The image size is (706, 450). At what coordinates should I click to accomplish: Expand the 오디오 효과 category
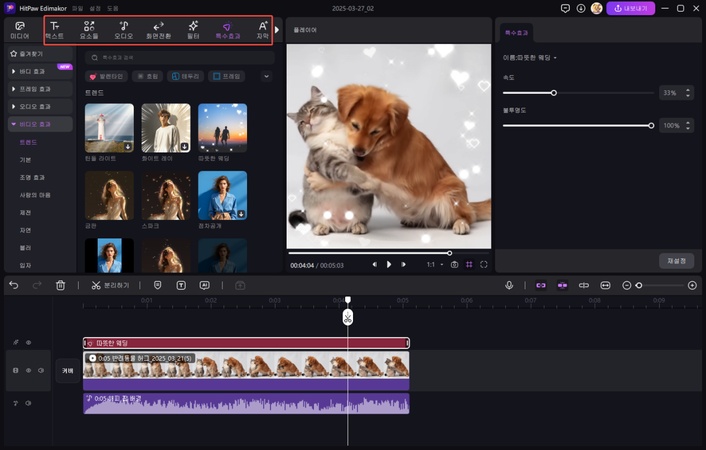point(37,106)
